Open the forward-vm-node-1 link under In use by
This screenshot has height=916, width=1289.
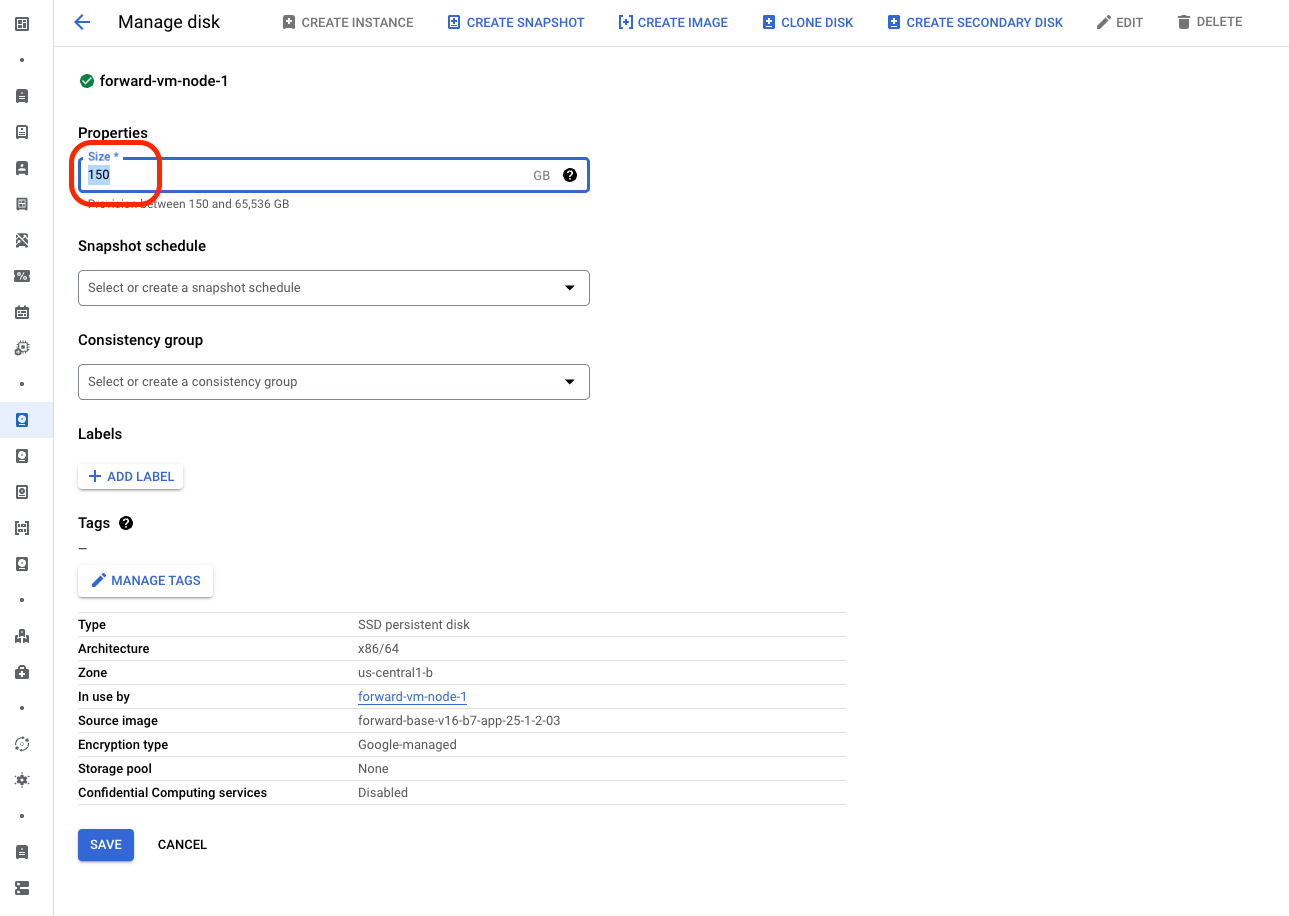(x=412, y=697)
